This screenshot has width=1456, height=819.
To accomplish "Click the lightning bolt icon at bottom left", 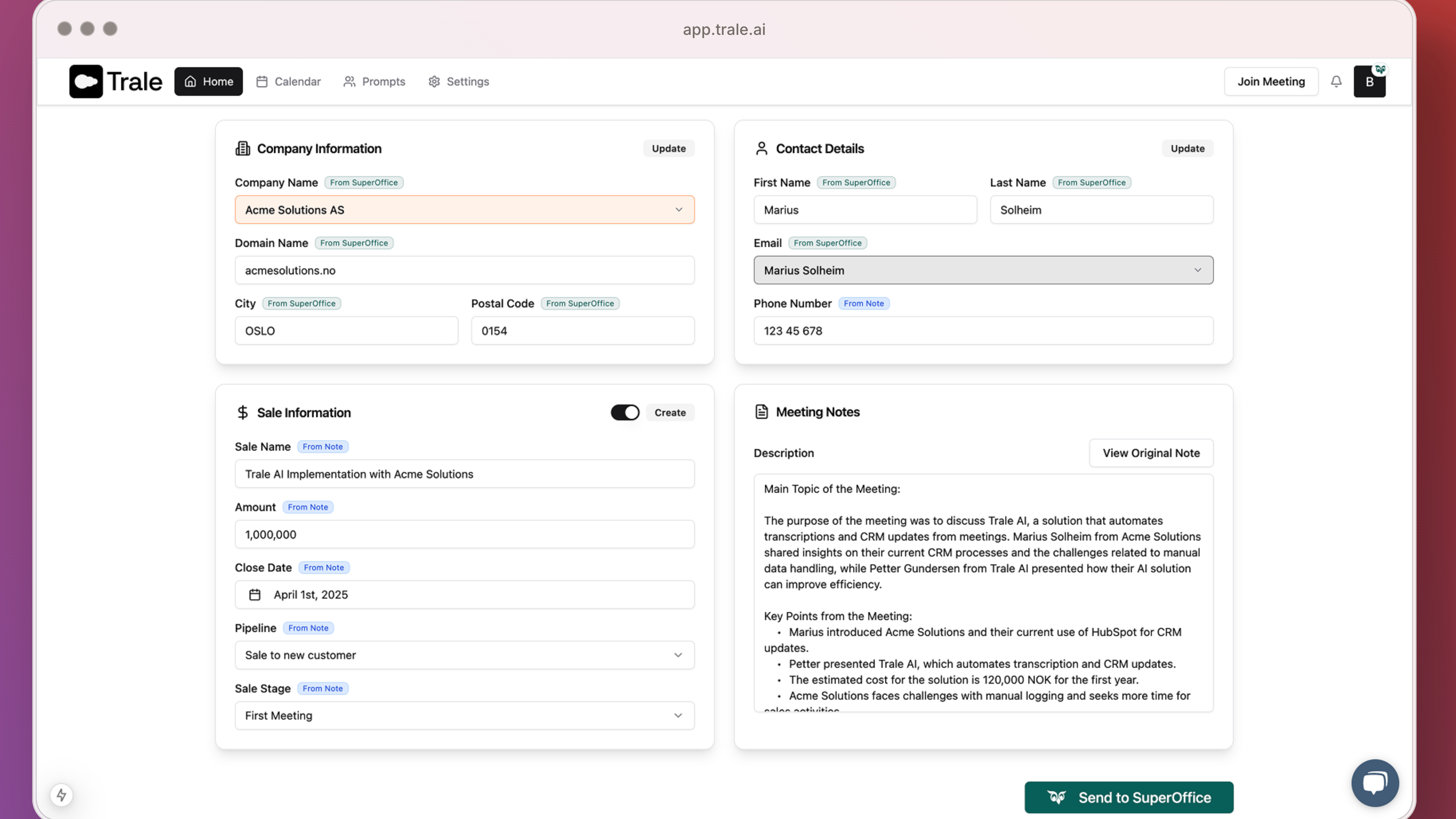I will click(x=61, y=795).
